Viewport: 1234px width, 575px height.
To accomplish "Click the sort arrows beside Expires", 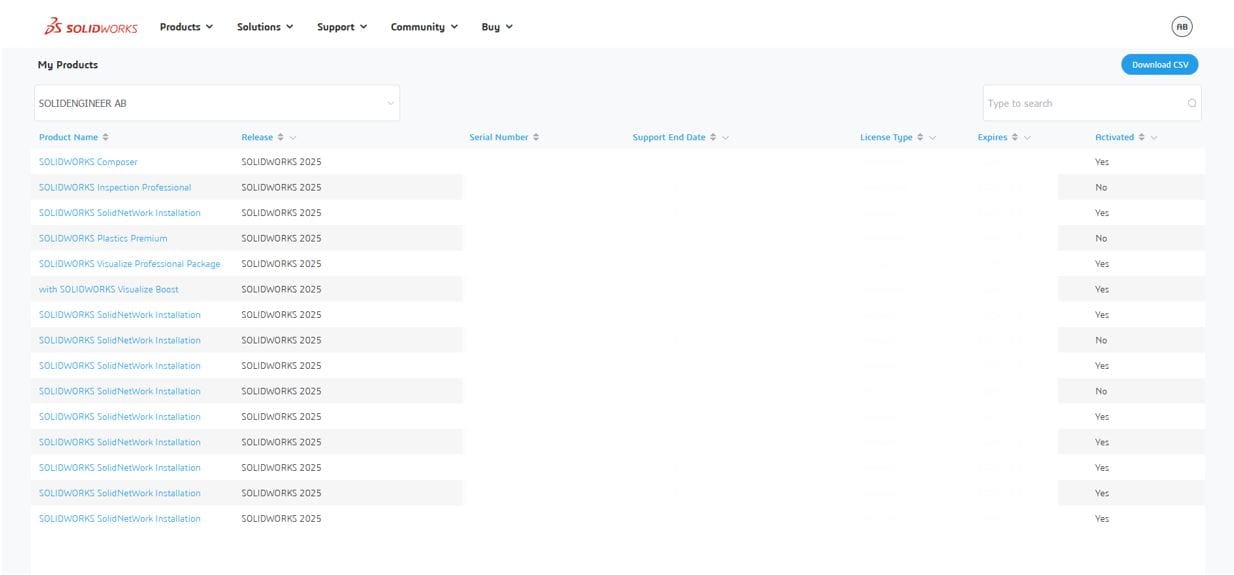I will click(x=1015, y=137).
